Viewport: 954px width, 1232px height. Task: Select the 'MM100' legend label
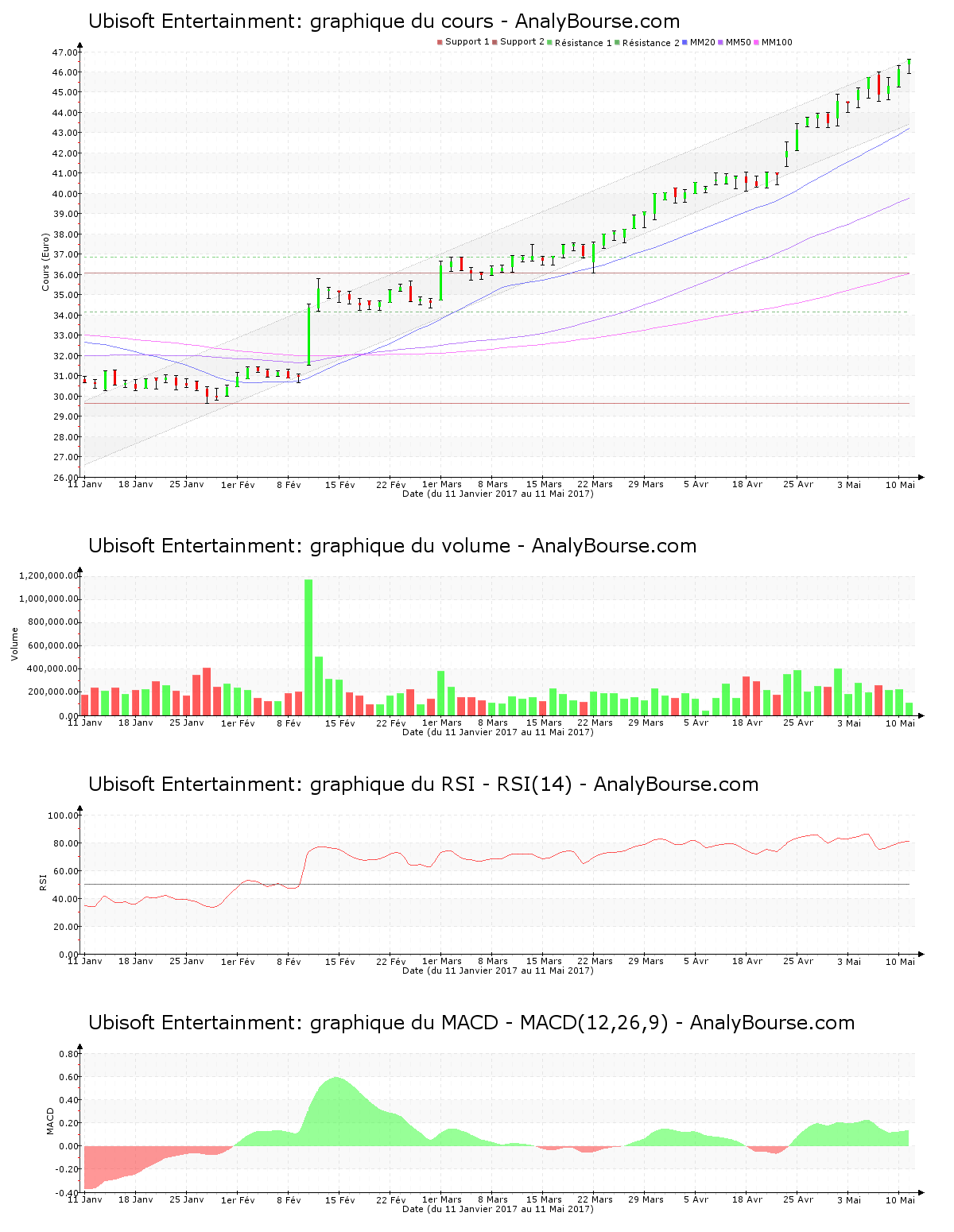click(777, 42)
